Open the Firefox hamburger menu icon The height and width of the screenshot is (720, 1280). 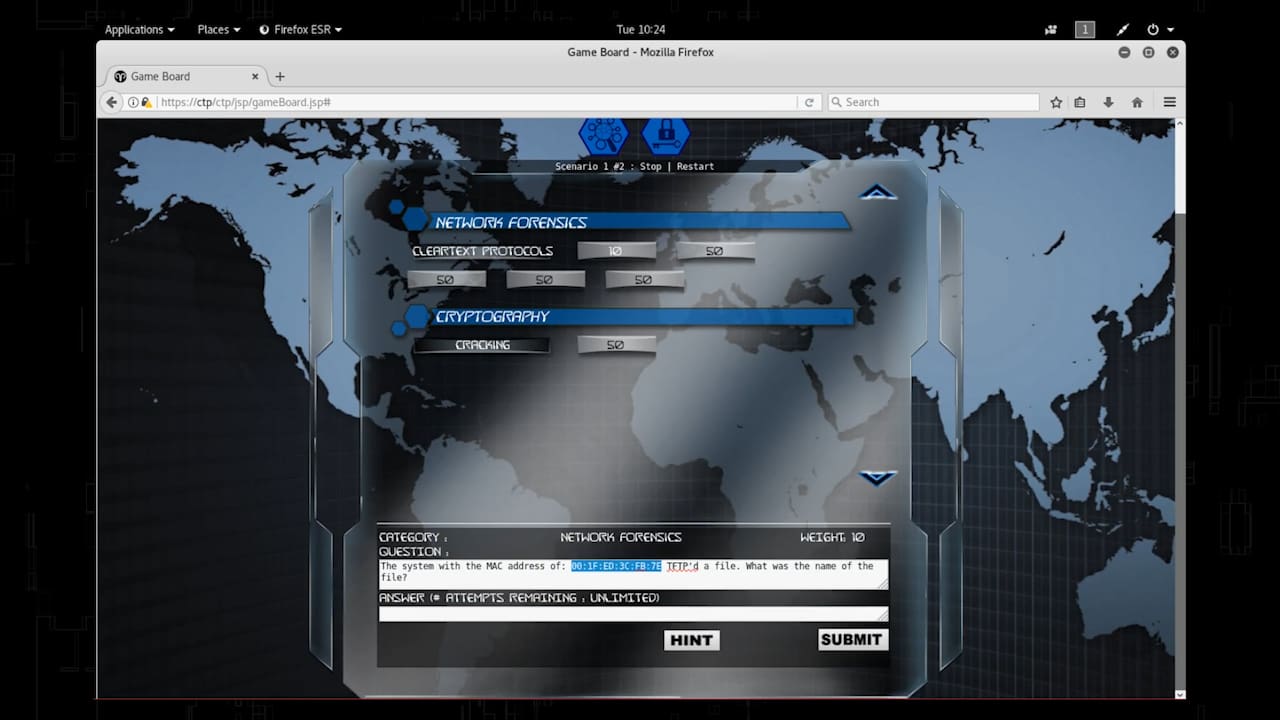pos(1169,101)
